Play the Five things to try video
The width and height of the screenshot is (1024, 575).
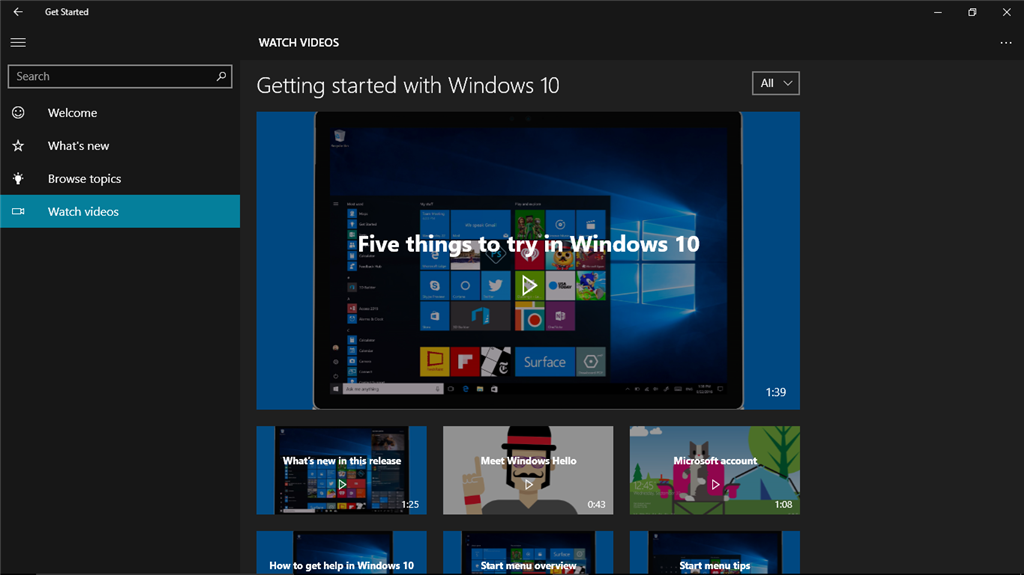(528, 285)
